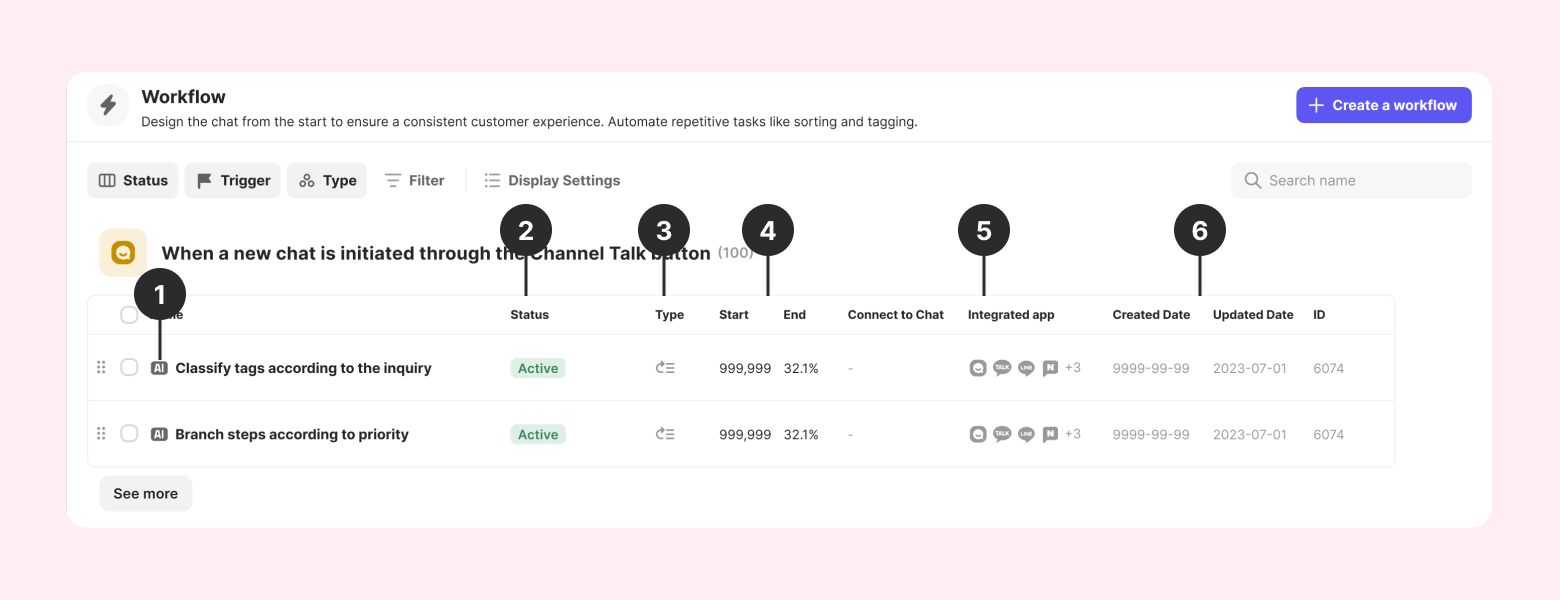Screen dimensions: 1560x600
Task: Click the Create a workflow button
Action: 1383,105
